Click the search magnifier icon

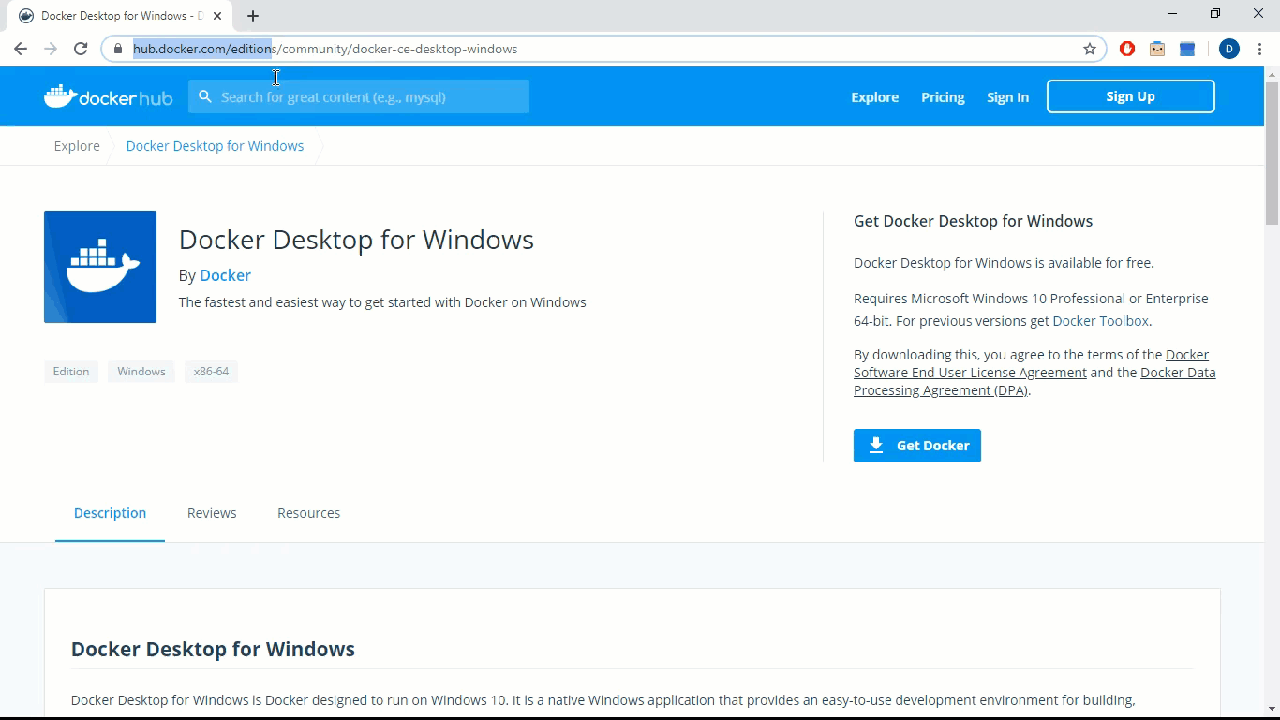(x=205, y=96)
